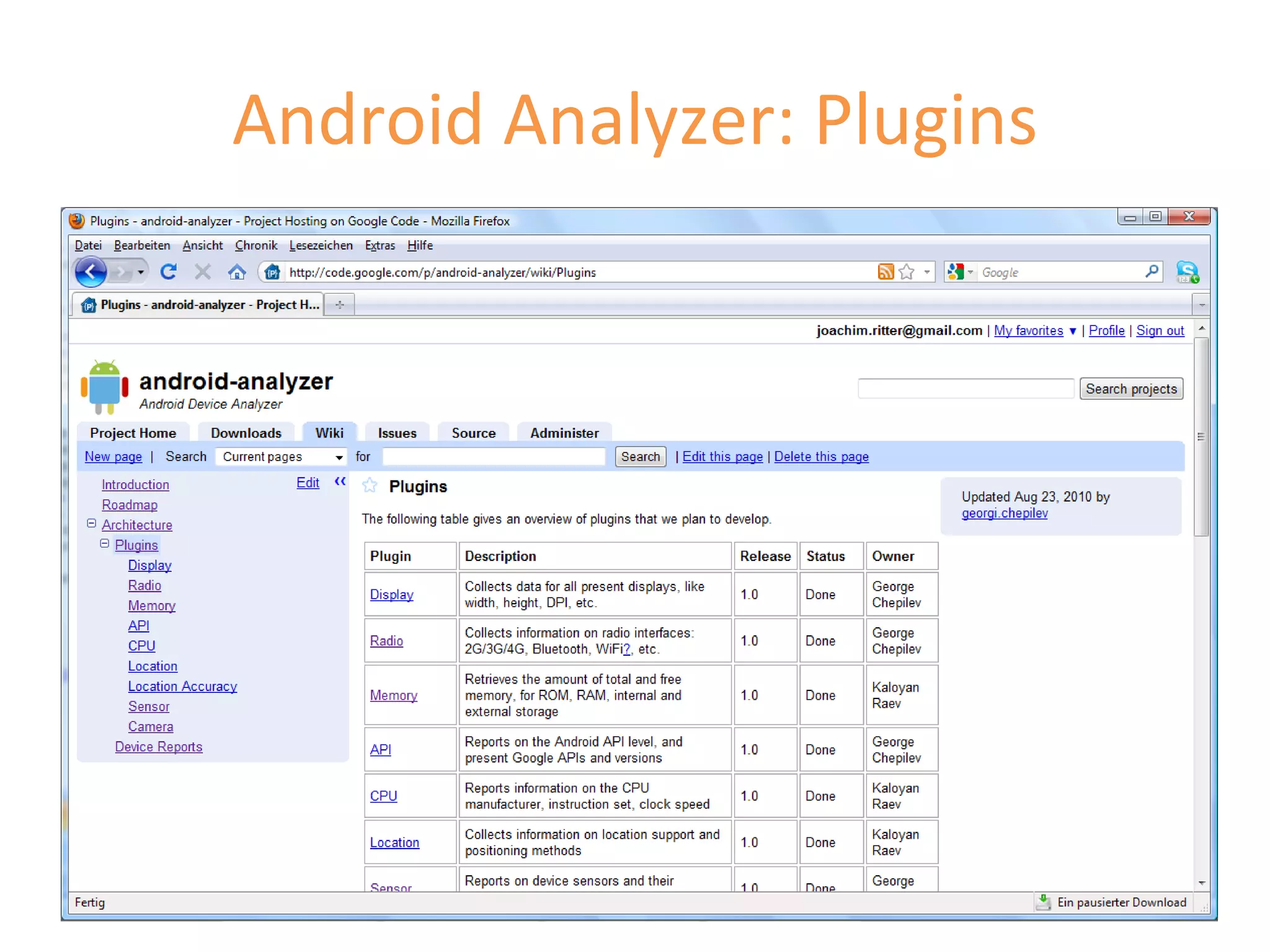1270x952 pixels.
Task: Switch to the Project Home tab
Action: [x=133, y=433]
